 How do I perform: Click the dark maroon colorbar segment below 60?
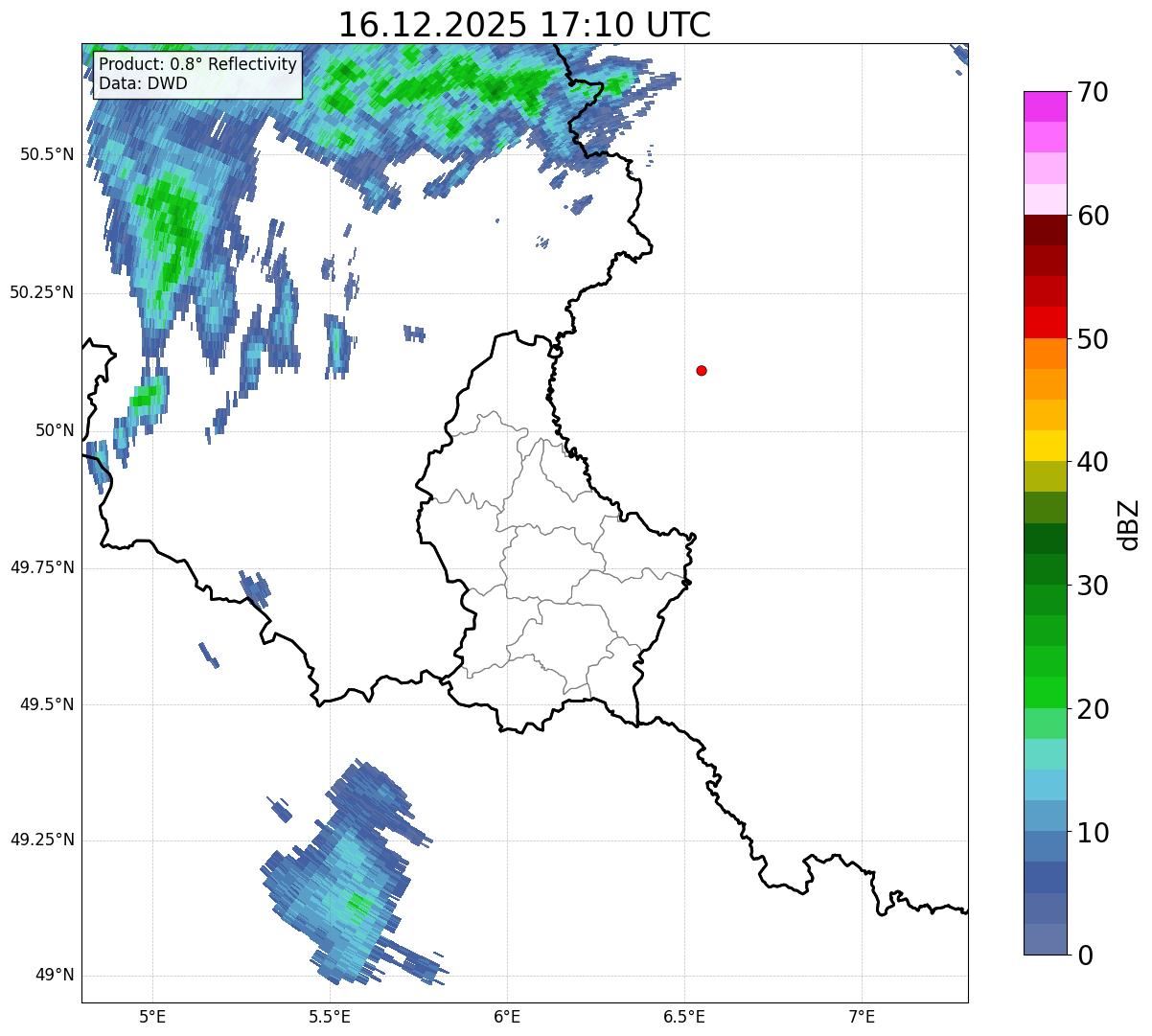(1046, 230)
